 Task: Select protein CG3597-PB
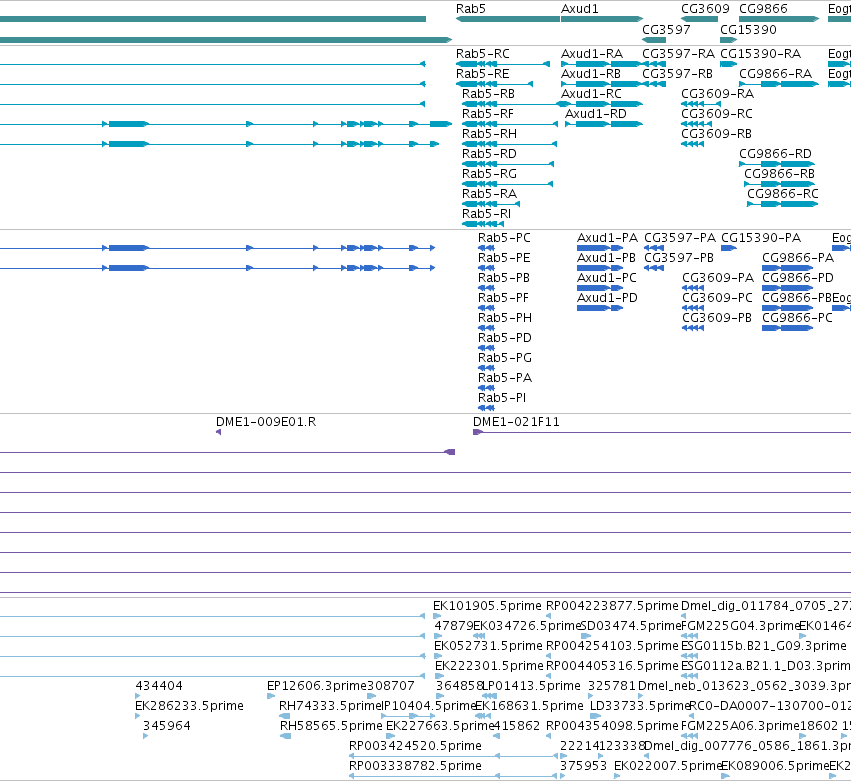pyautogui.click(x=679, y=258)
